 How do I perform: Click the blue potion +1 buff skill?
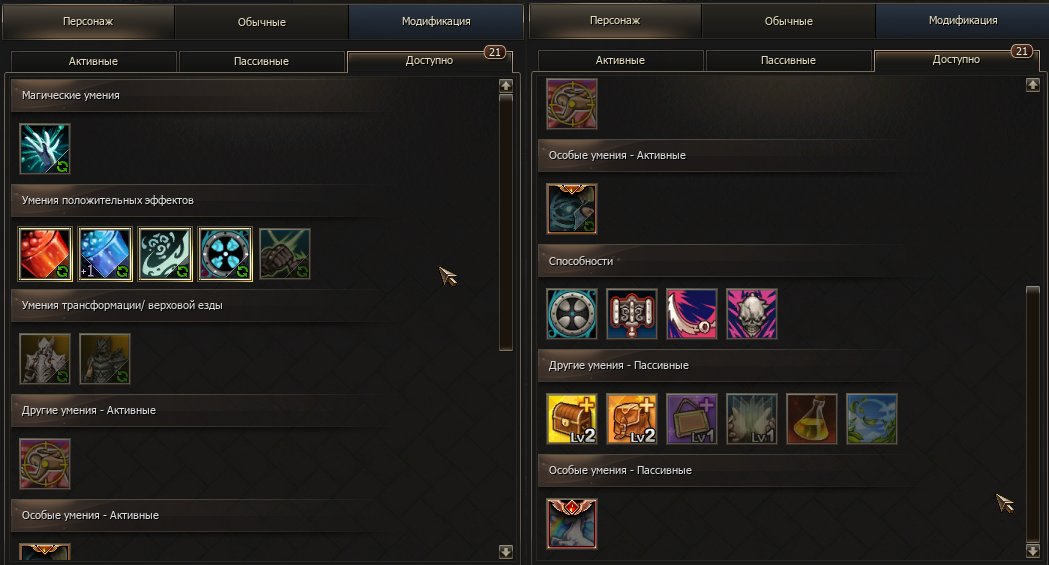(x=105, y=254)
